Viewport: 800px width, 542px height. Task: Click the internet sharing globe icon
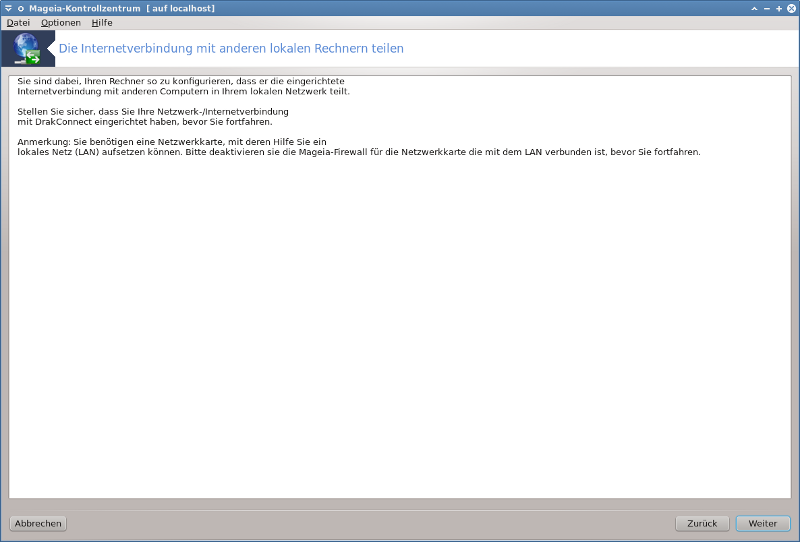click(28, 48)
